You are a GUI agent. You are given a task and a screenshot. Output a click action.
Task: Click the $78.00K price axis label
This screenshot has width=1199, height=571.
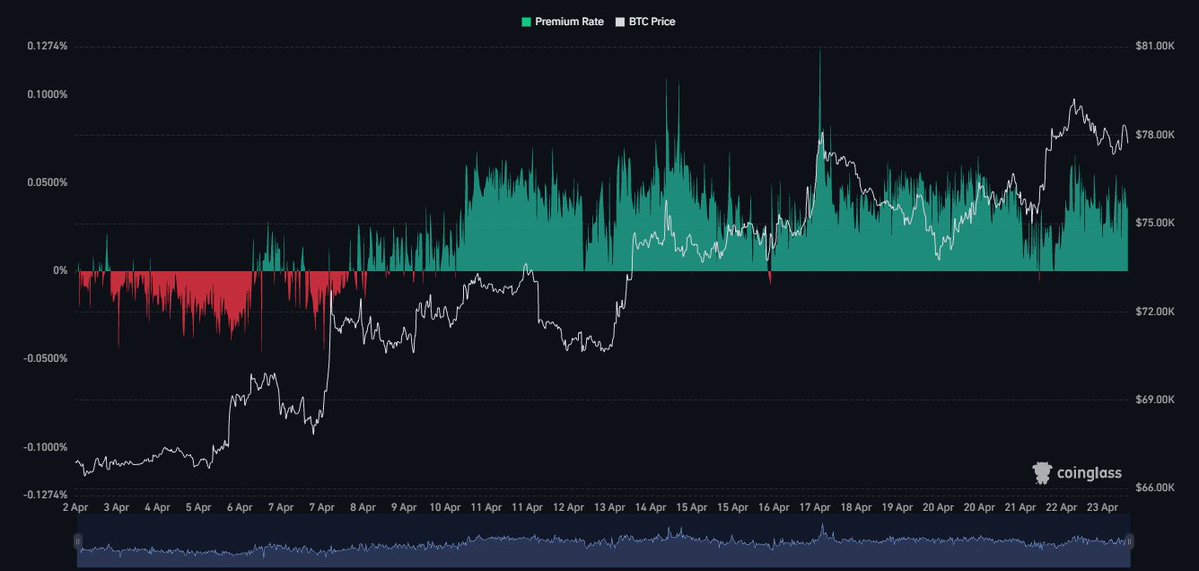point(1155,135)
